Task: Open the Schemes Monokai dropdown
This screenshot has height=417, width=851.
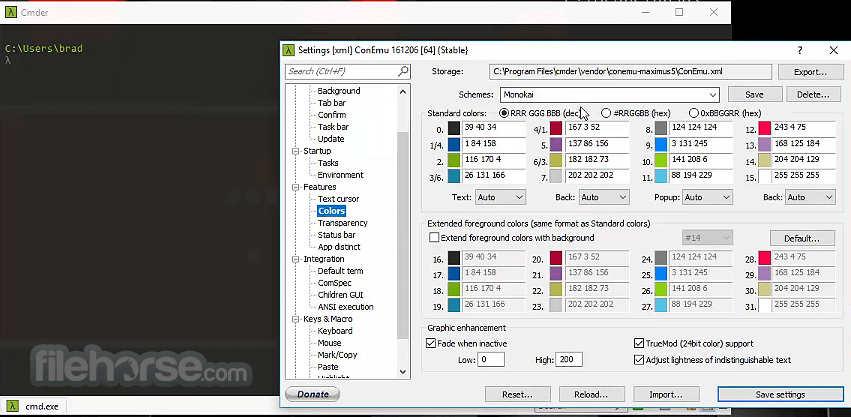Action: pyautogui.click(x=609, y=95)
